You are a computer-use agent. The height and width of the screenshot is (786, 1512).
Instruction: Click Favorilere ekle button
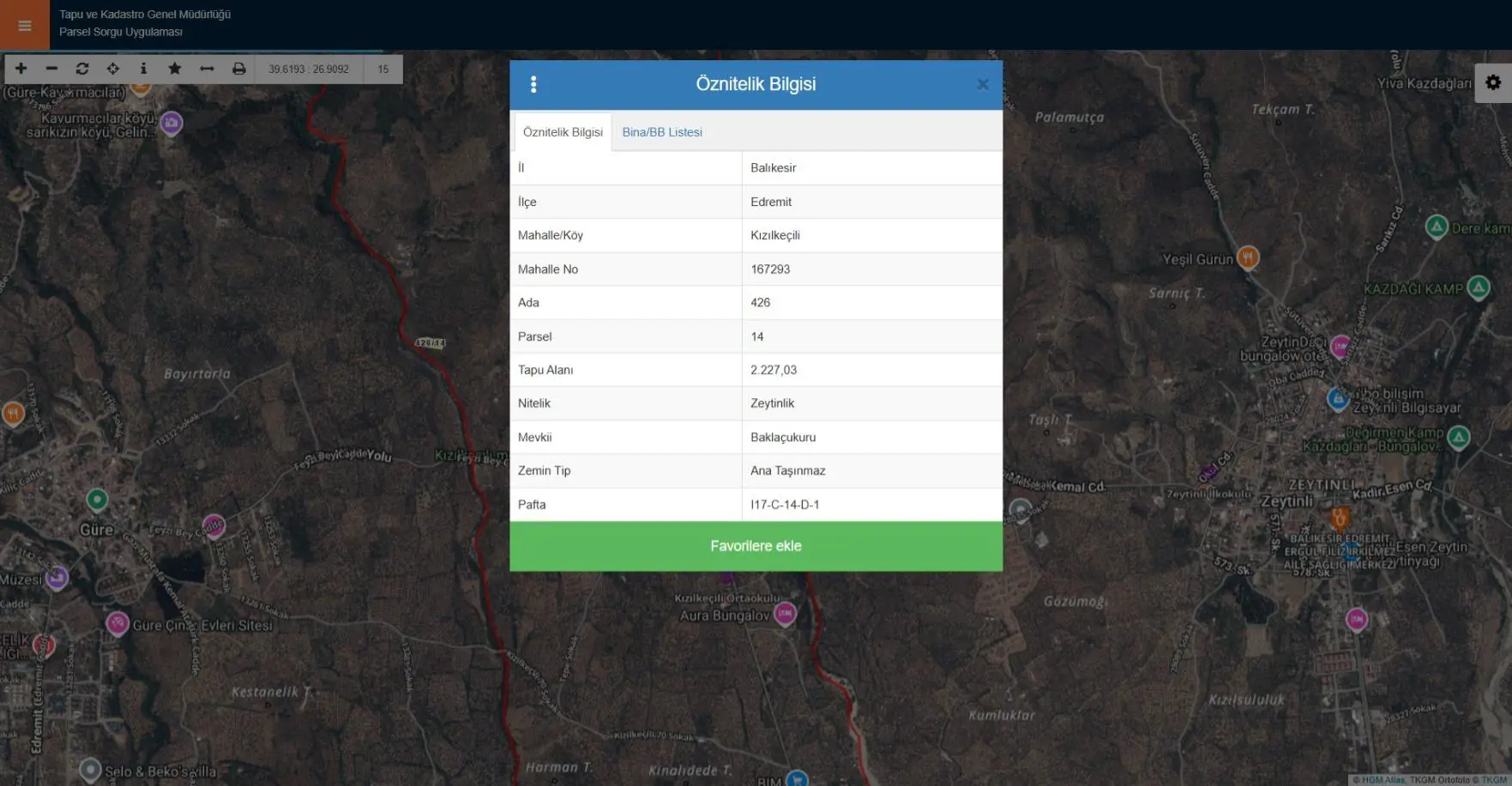pos(756,546)
